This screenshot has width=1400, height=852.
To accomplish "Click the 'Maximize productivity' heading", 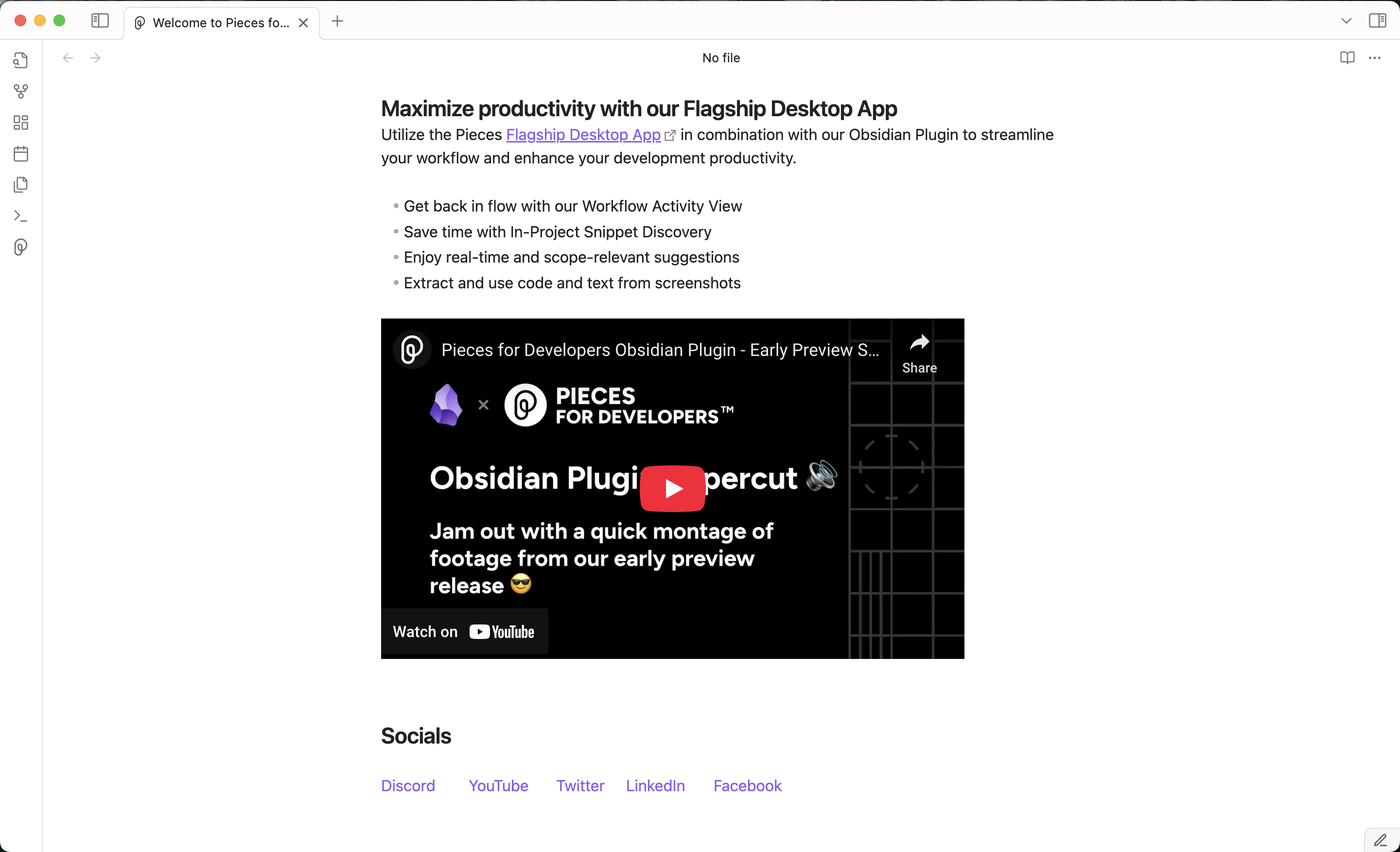I will coord(639,108).
